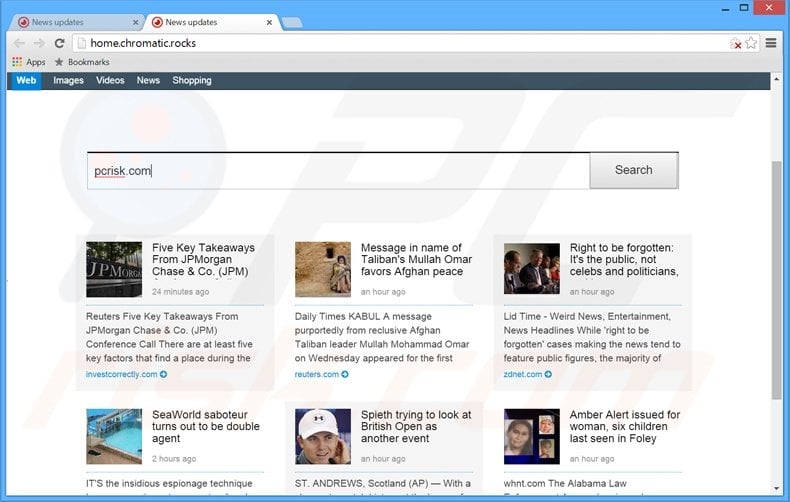The image size is (790, 502).
Task: Click the address bar showing home.chromatic.rocks
Action: (x=401, y=43)
